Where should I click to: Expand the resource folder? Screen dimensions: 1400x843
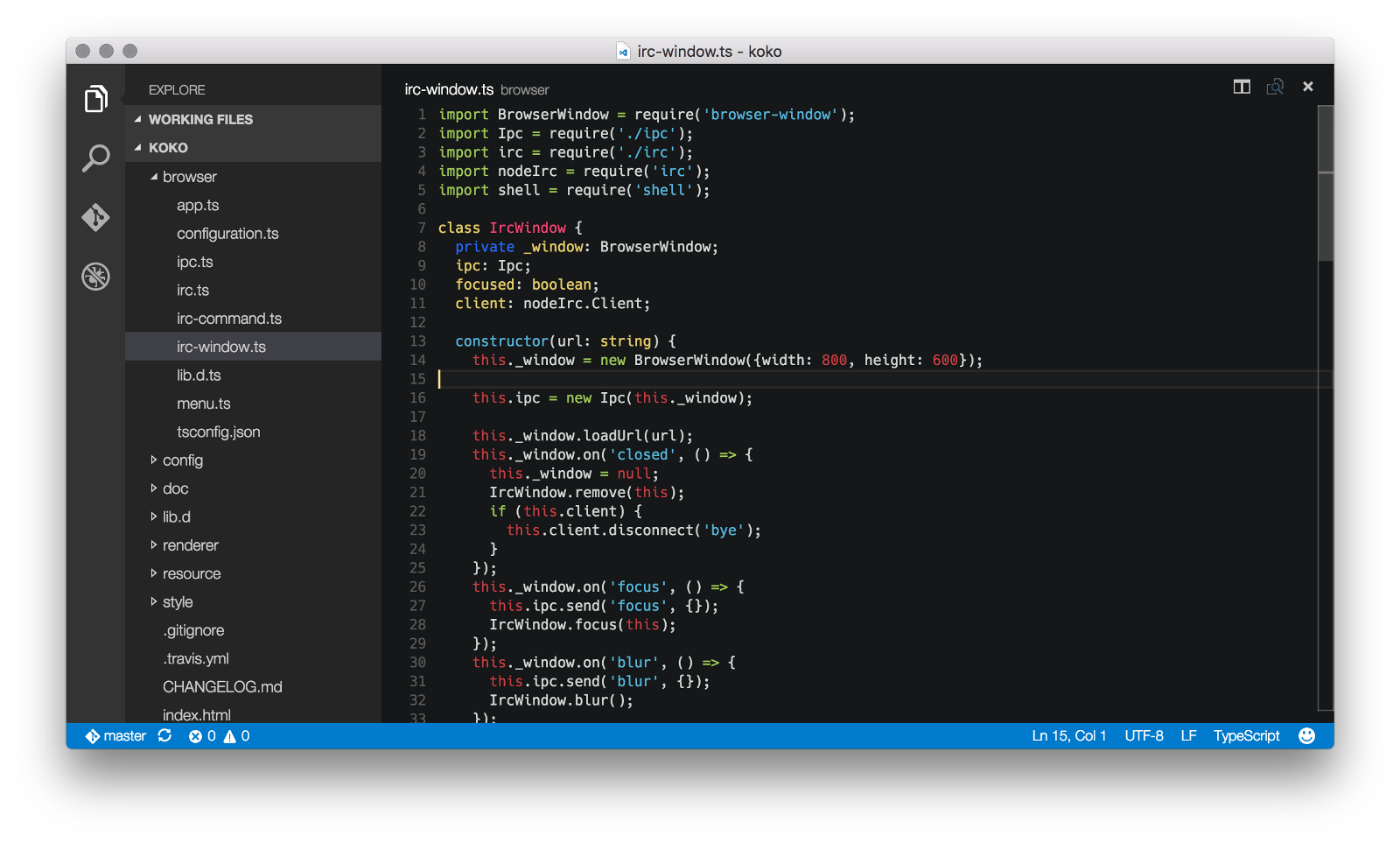(154, 573)
